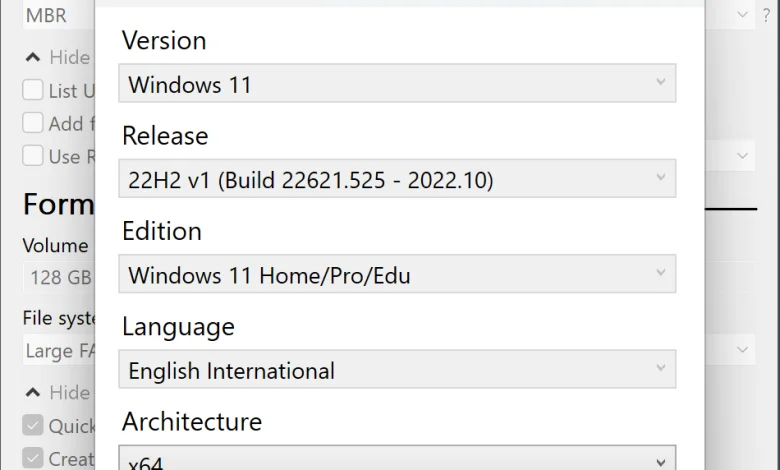Toggle the List U... checkbox

coord(33,90)
